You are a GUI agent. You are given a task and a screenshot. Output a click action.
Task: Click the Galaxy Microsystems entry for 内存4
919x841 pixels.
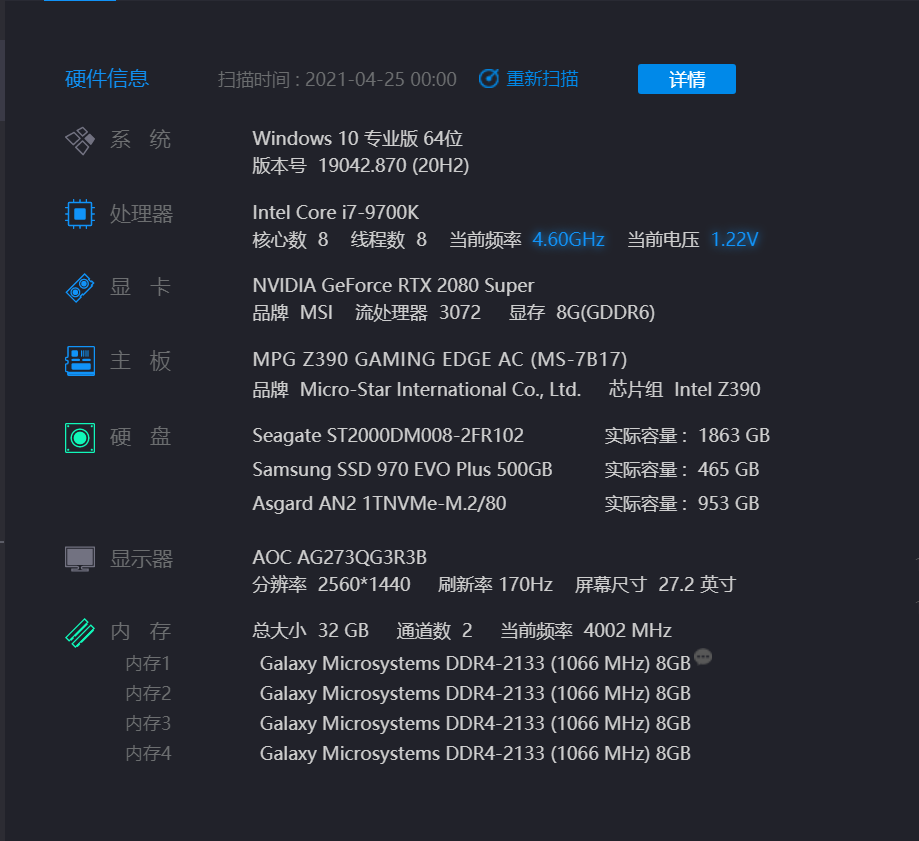[x=475, y=754]
